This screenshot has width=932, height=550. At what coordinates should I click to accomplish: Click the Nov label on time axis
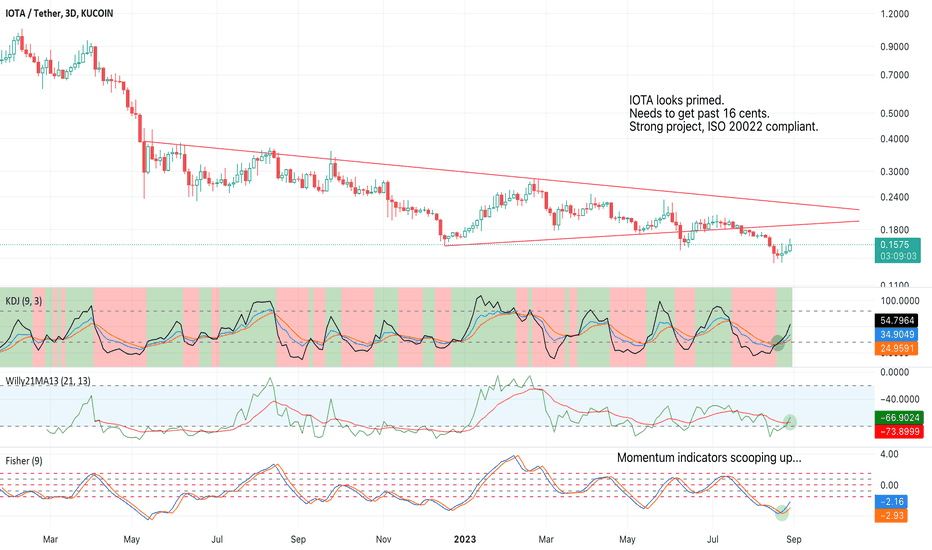(x=383, y=539)
